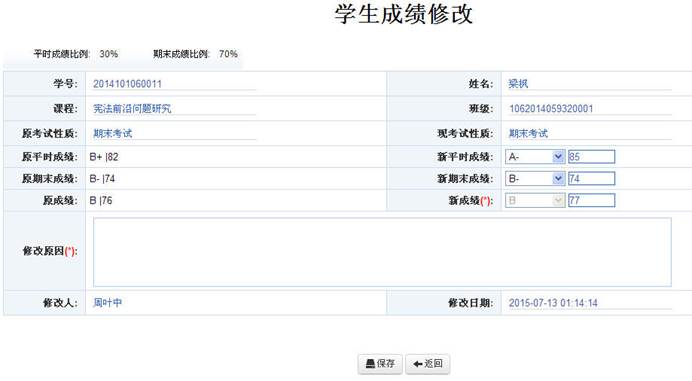Click the 返回 back button
The width and height of the screenshot is (692, 381).
pyautogui.click(x=428, y=364)
